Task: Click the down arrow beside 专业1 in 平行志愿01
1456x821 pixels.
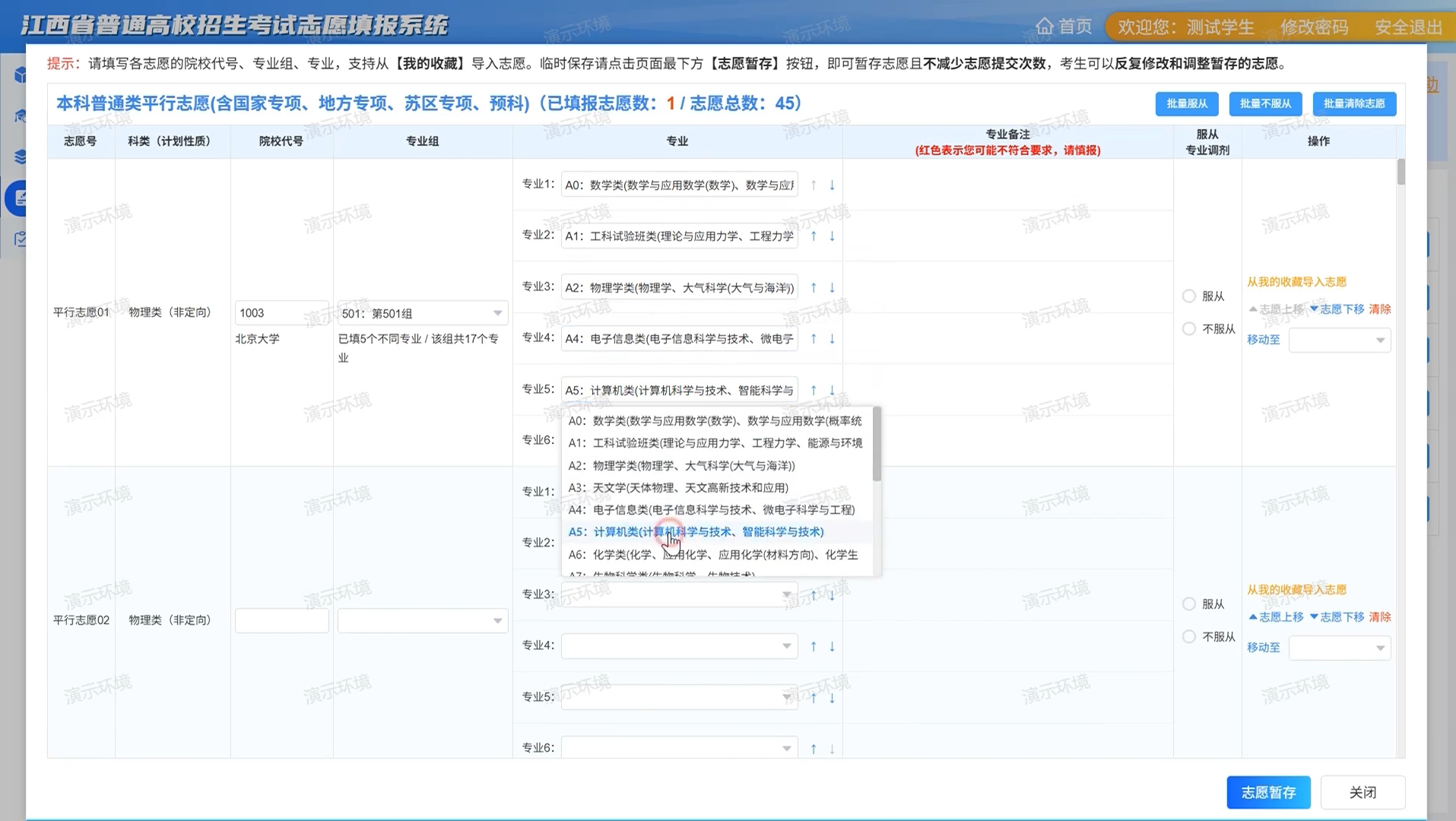Action: tap(832, 185)
